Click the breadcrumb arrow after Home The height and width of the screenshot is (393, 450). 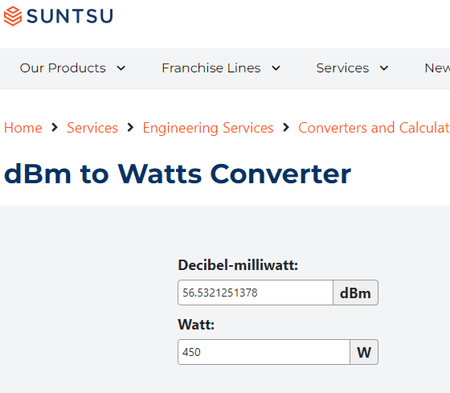click(55, 127)
